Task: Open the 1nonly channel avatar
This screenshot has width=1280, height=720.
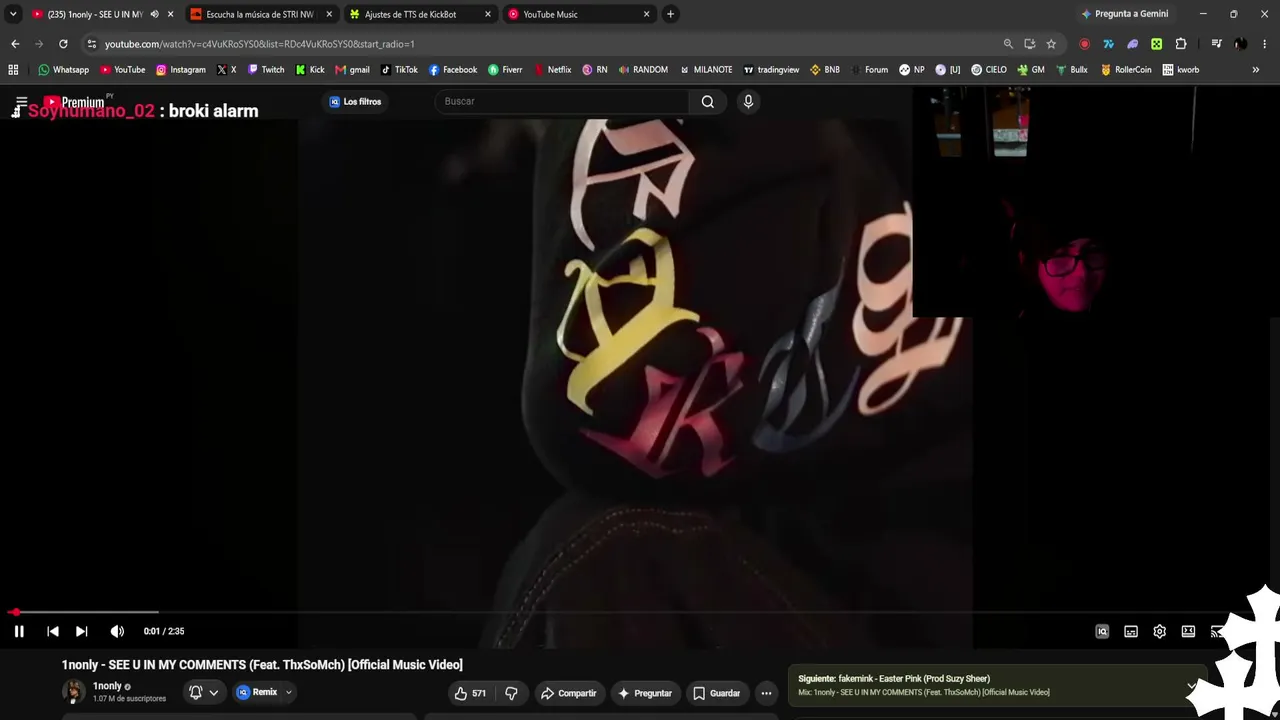Action: [x=73, y=691]
